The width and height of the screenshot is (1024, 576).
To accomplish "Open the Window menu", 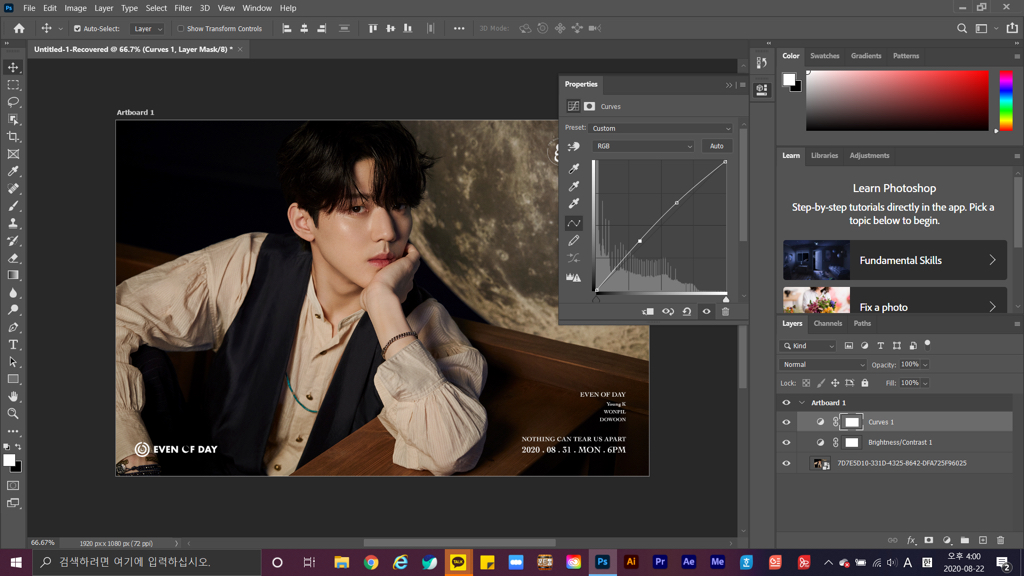I will (x=257, y=8).
